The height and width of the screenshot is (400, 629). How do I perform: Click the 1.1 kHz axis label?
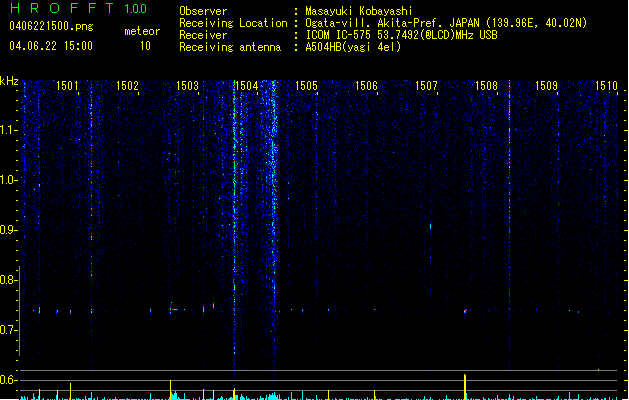tap(8, 130)
